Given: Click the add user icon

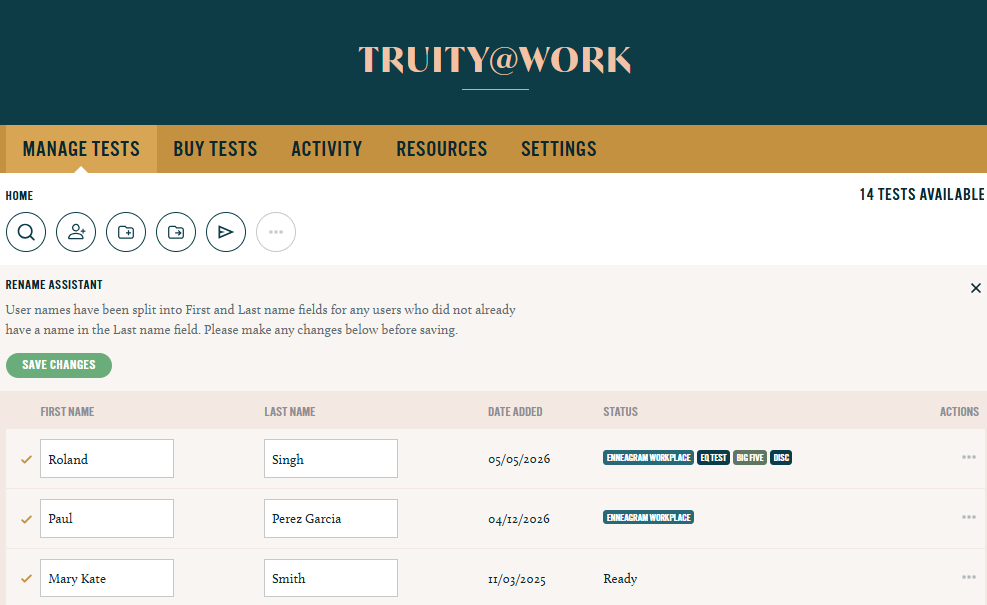Looking at the screenshot, I should [x=76, y=232].
